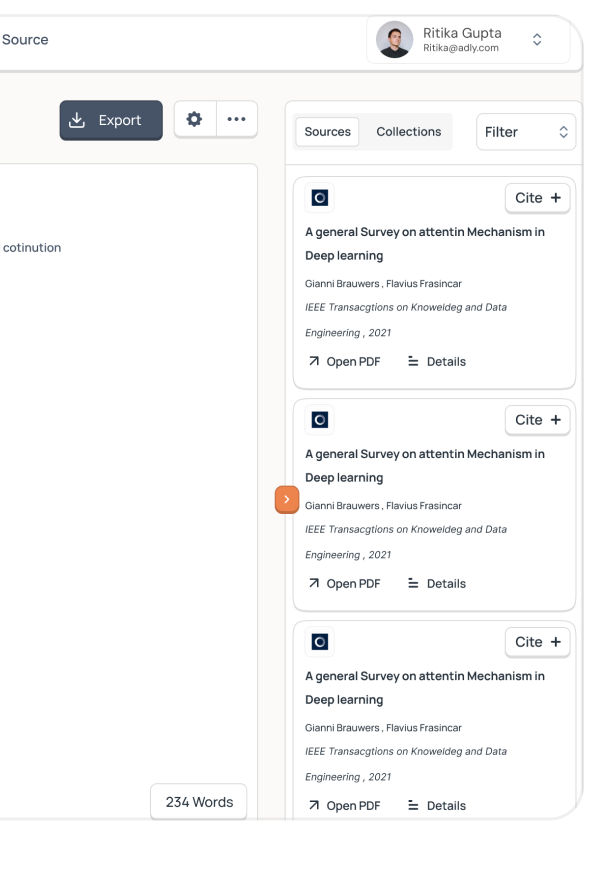
Task: Cite the third source
Action: coord(537,642)
